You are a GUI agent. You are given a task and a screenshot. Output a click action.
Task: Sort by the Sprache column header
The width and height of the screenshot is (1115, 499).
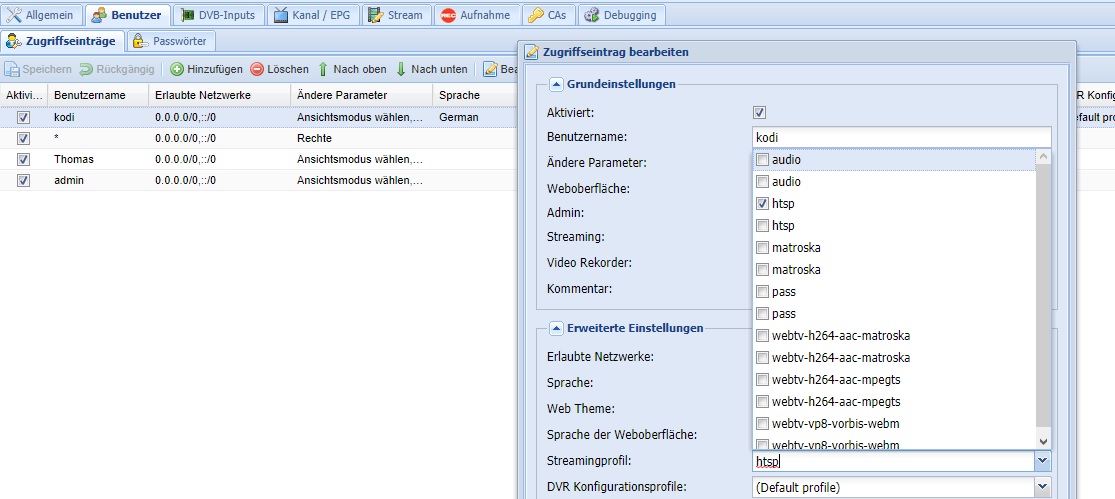coord(475,95)
